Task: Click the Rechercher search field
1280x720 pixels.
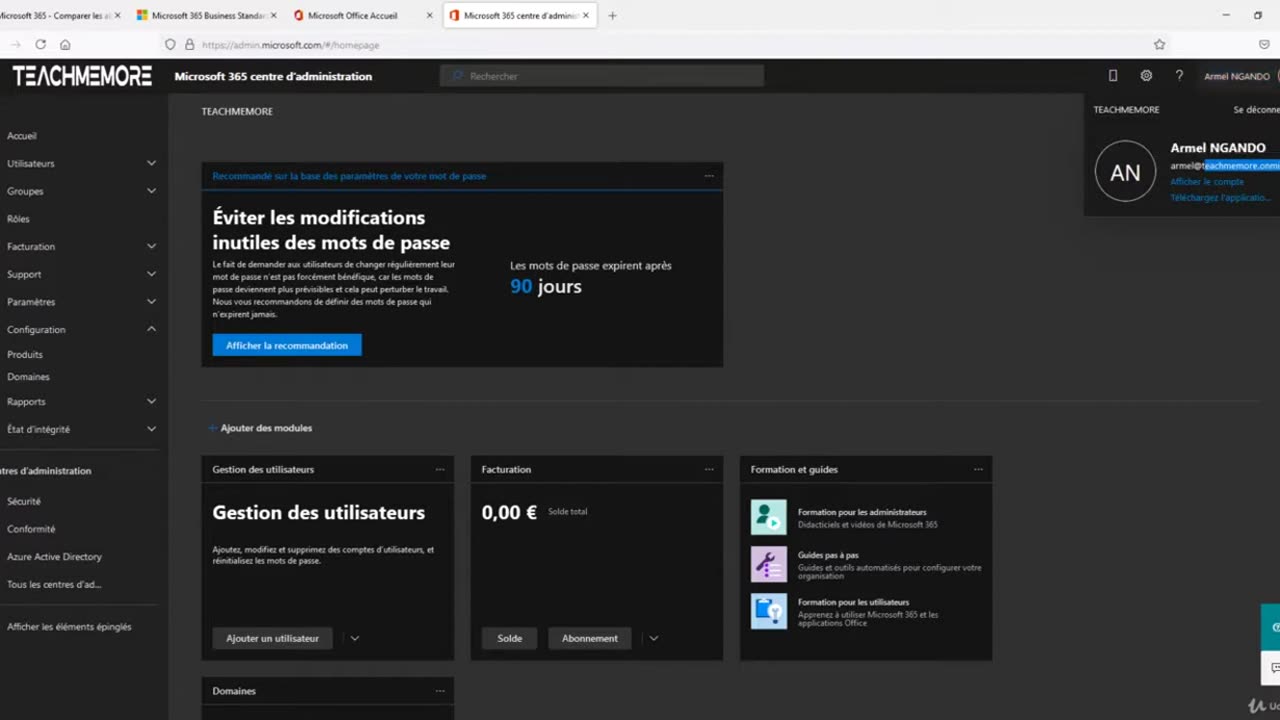Action: click(602, 76)
